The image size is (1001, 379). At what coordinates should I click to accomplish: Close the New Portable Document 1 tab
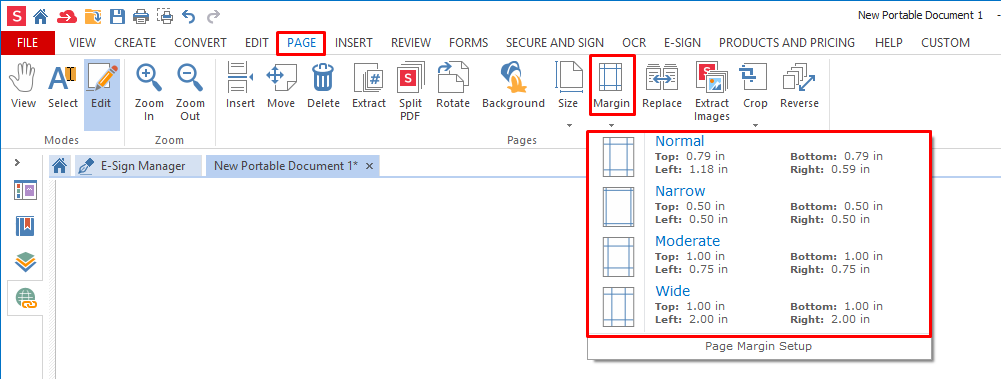pyautogui.click(x=369, y=166)
